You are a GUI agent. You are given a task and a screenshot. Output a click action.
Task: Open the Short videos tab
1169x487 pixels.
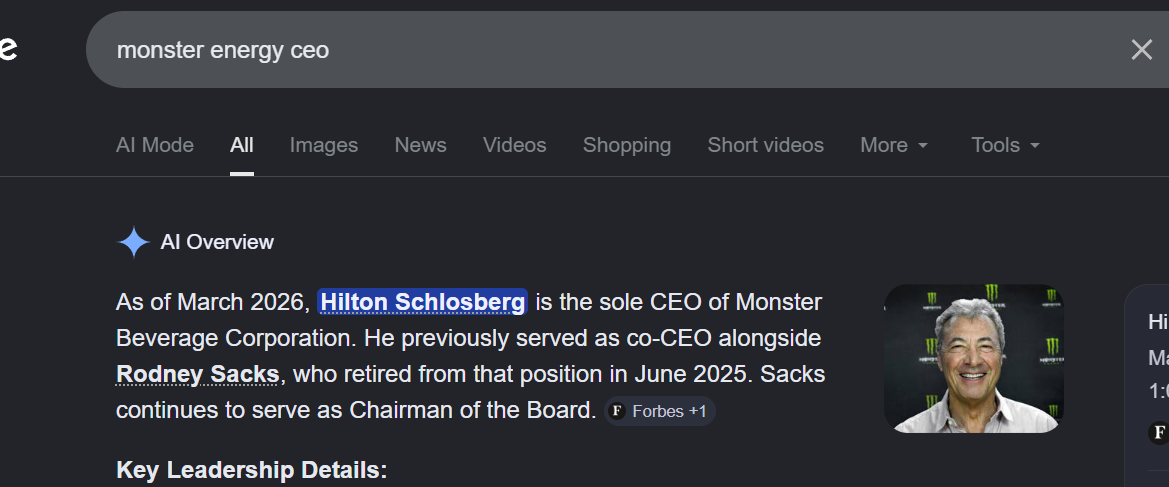pos(765,145)
